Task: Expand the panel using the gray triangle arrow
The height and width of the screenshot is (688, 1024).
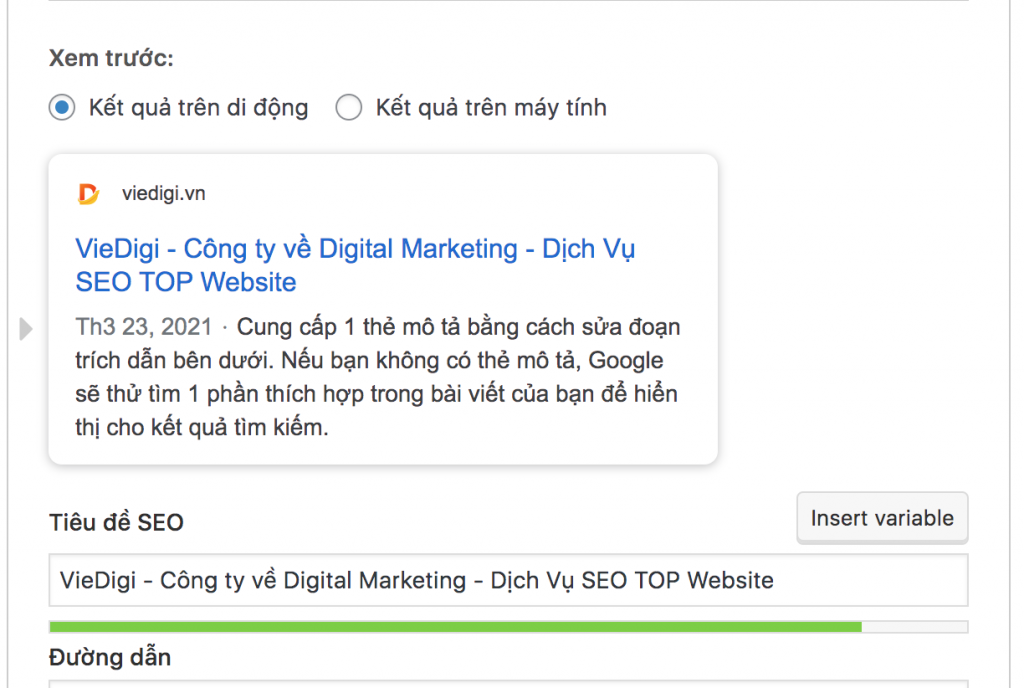Action: (25, 327)
